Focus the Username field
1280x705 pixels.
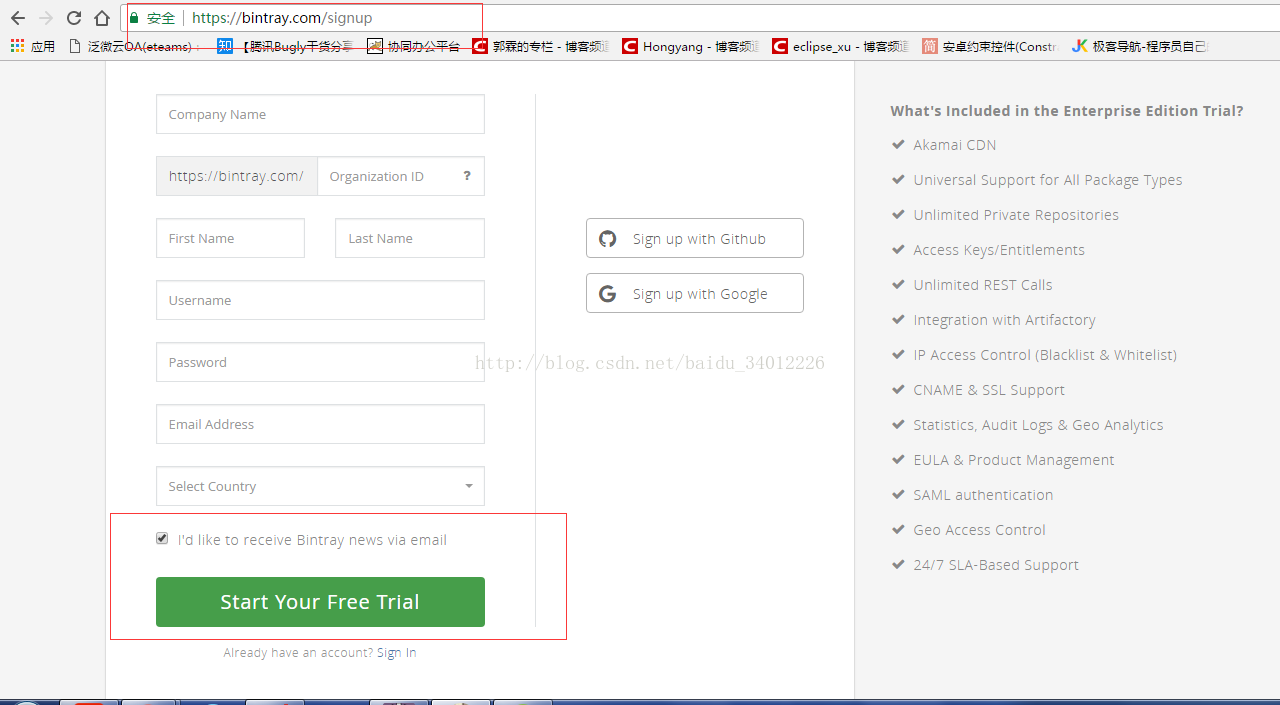tap(320, 300)
